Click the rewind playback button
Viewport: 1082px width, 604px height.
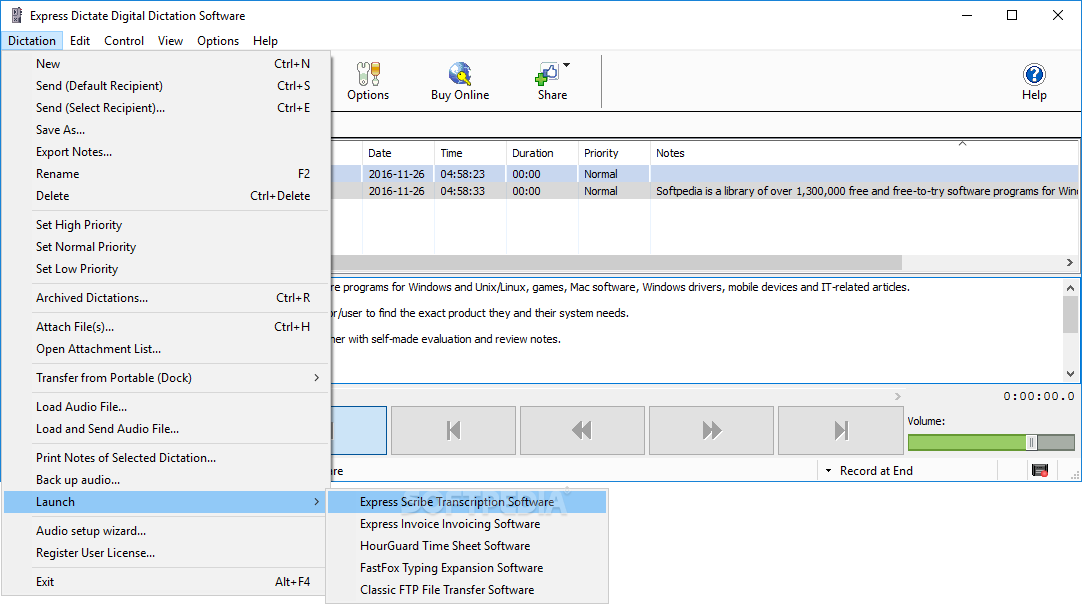tap(582, 430)
